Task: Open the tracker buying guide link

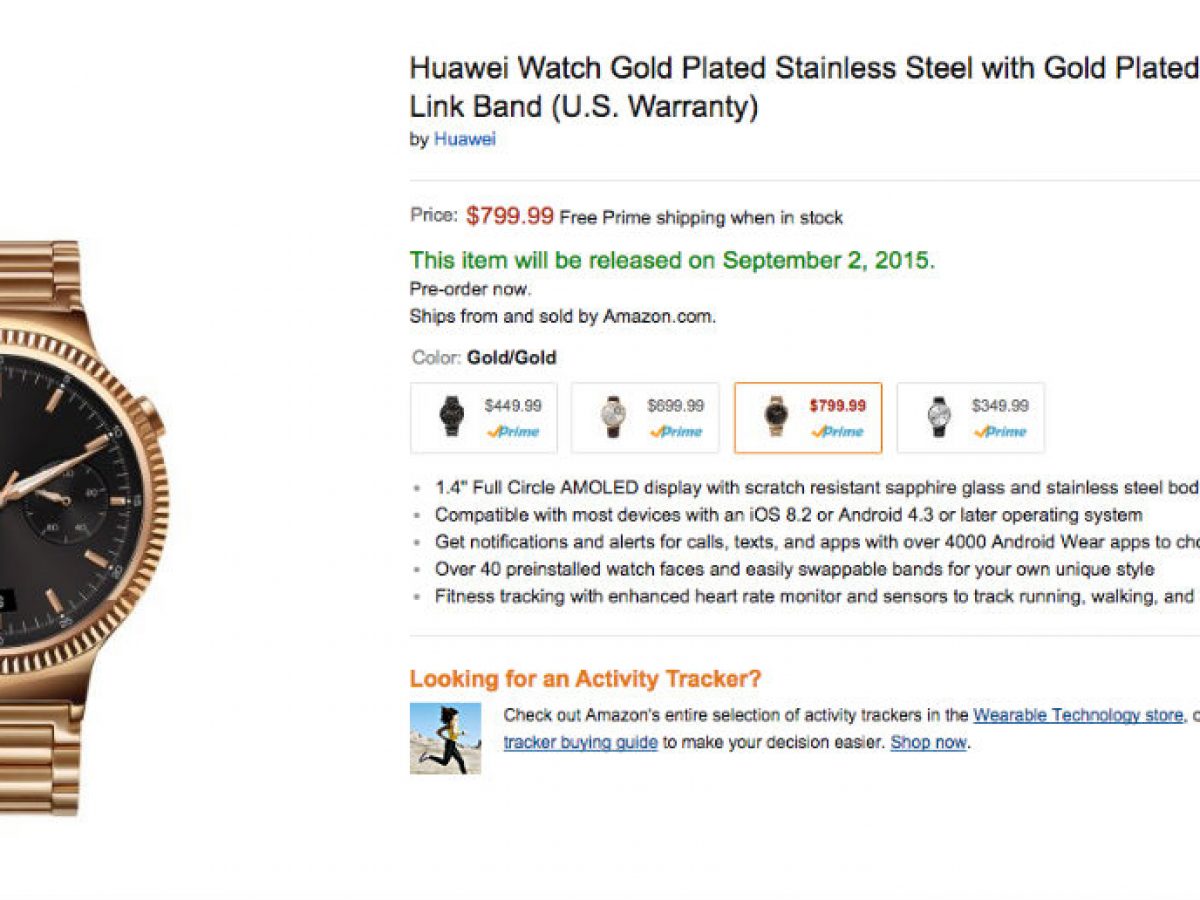Action: pyautogui.click(x=580, y=742)
